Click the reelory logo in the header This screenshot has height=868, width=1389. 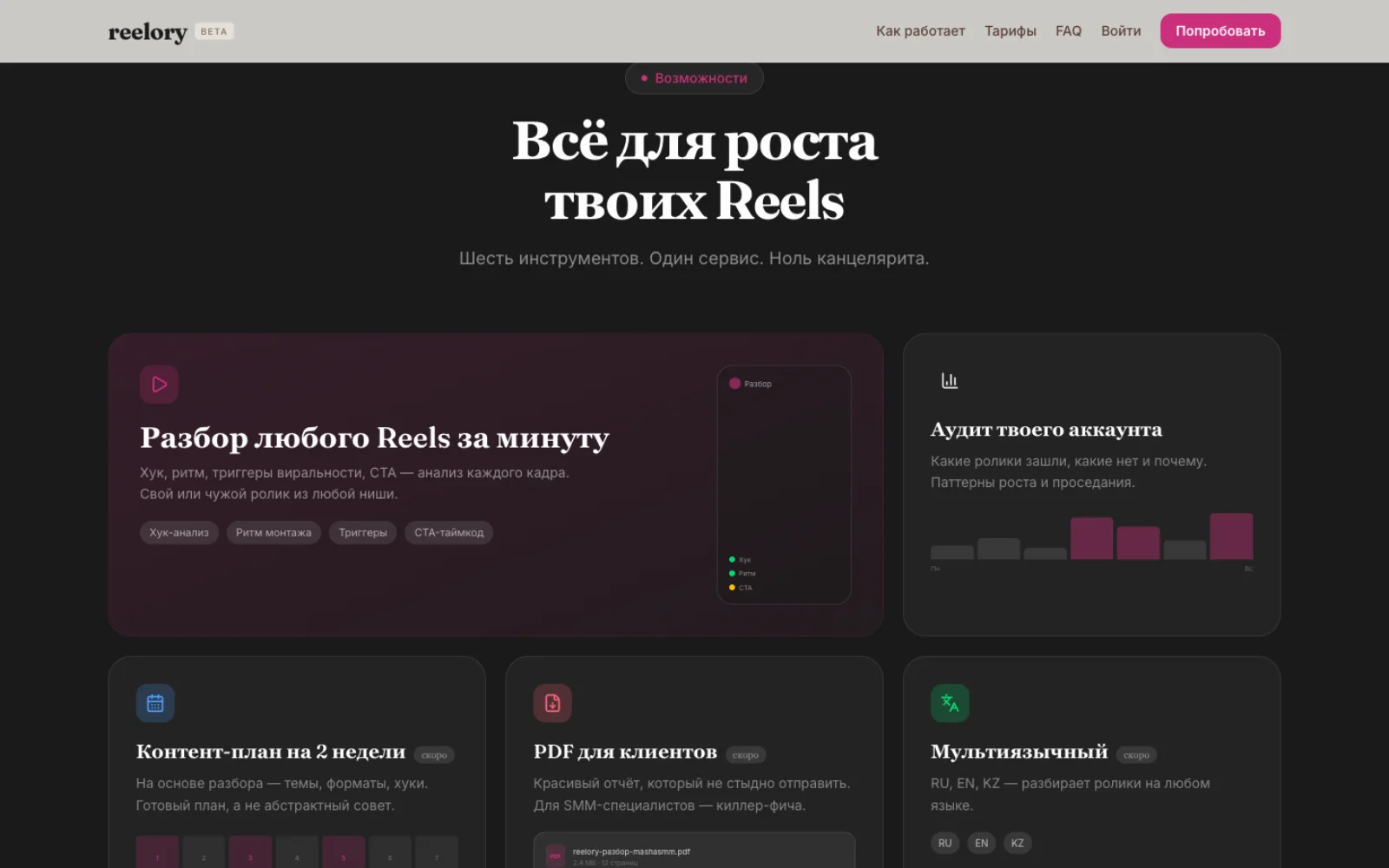click(x=147, y=31)
